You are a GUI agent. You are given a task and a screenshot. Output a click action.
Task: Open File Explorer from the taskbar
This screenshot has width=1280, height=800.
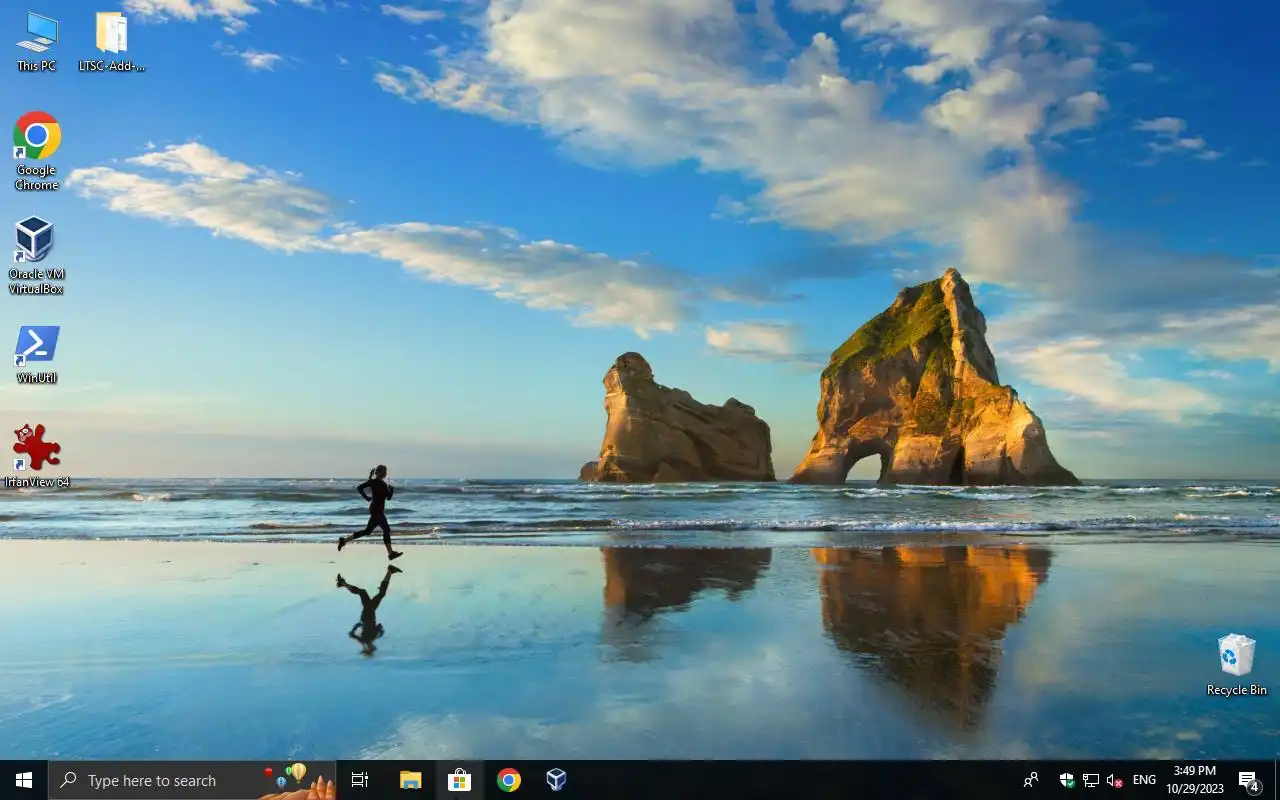(x=410, y=780)
